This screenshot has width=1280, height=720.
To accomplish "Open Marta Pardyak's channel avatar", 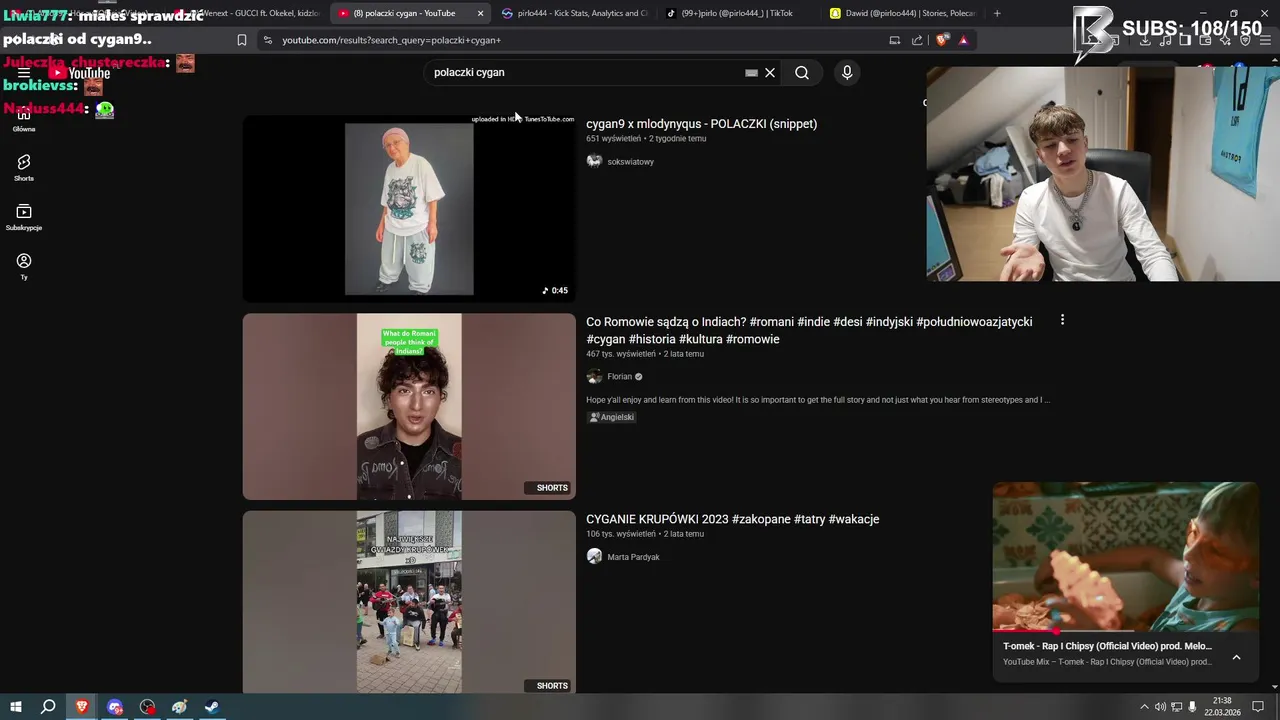I will click(594, 556).
